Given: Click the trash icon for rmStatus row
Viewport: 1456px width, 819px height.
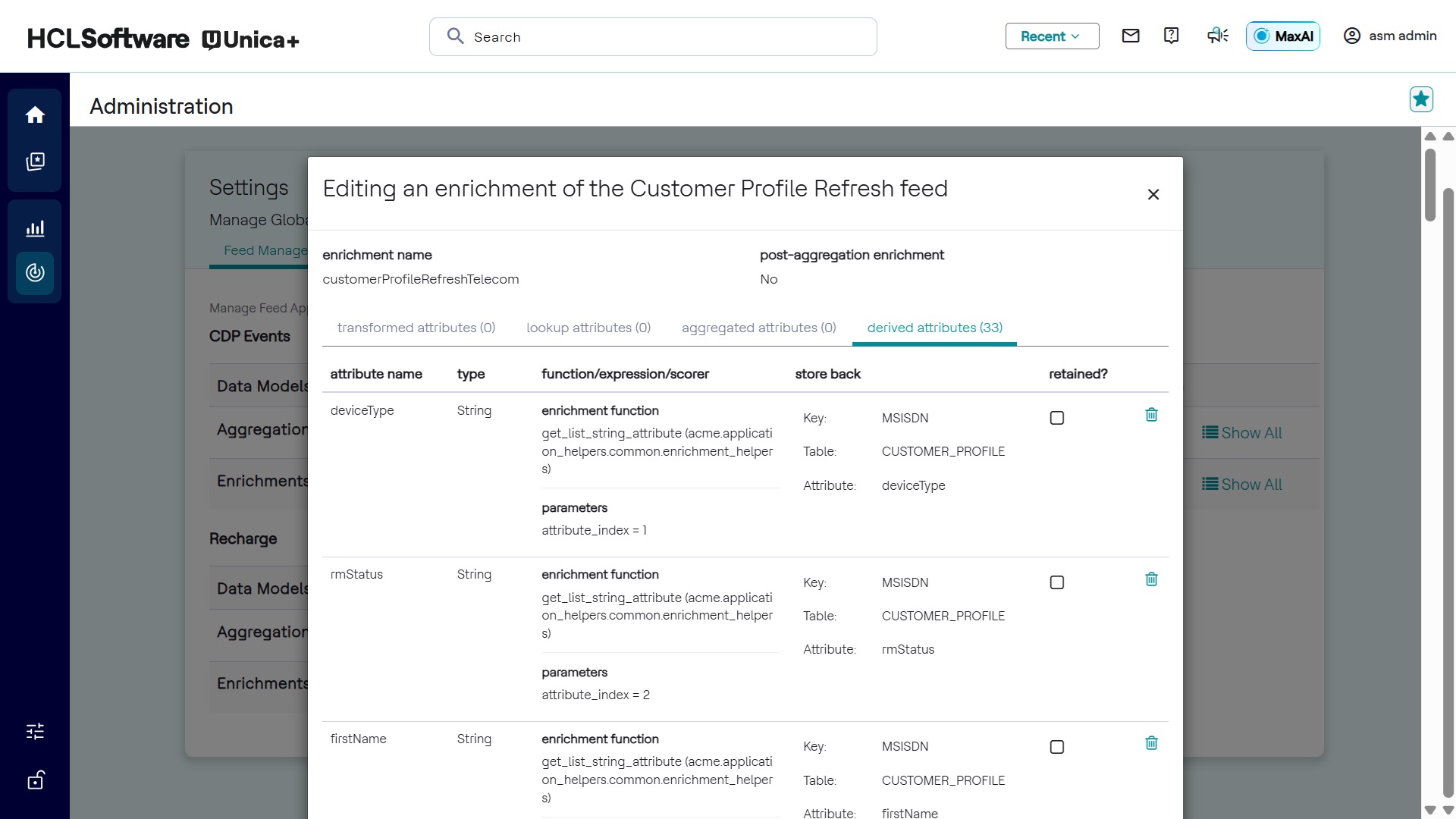Looking at the screenshot, I should click(x=1151, y=579).
